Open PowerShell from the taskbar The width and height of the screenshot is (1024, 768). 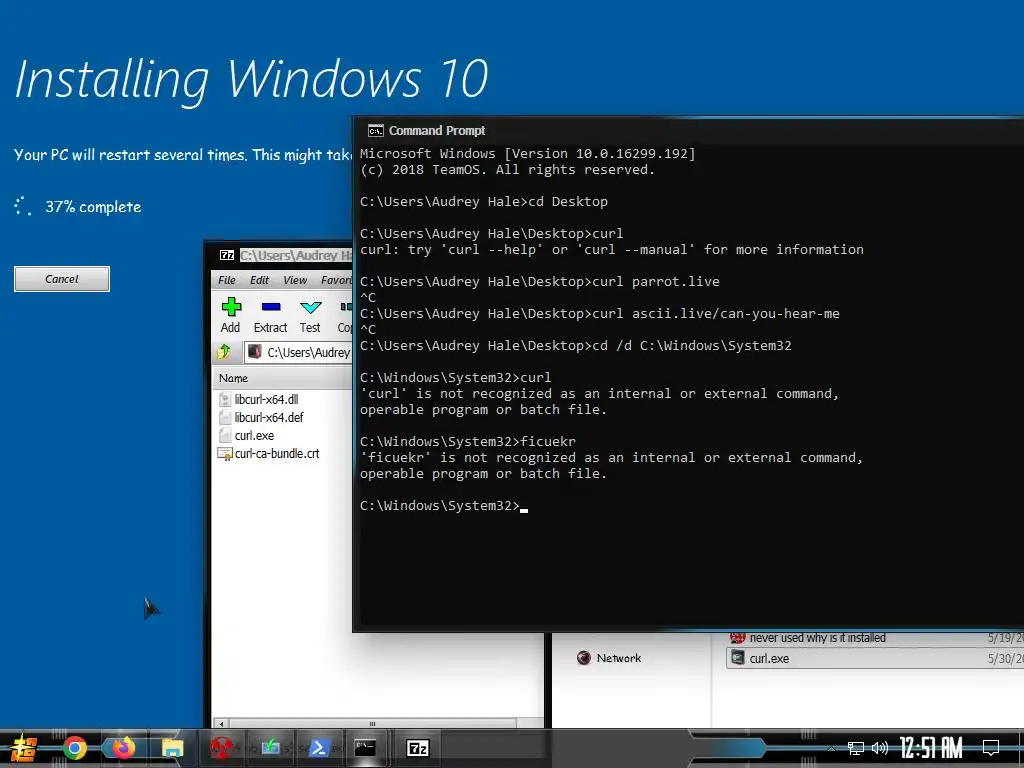click(319, 748)
